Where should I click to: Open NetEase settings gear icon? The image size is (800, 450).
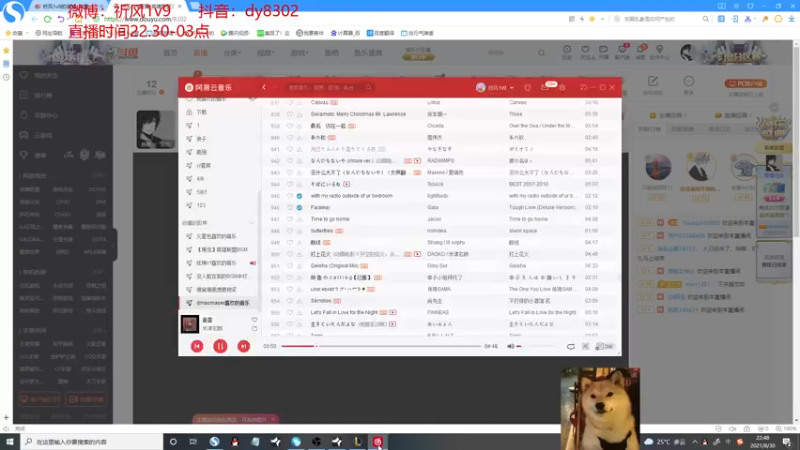coord(562,88)
